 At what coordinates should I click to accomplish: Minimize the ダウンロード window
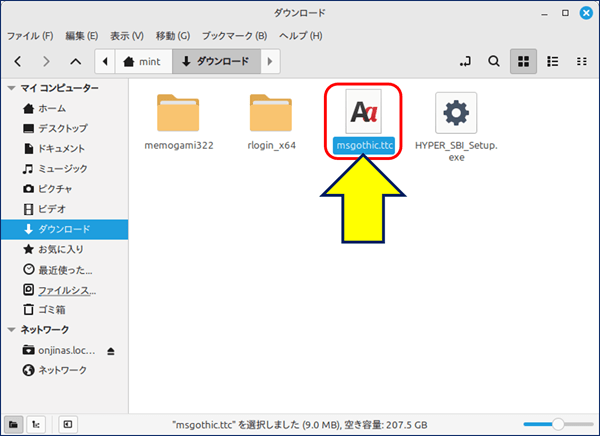pos(545,14)
